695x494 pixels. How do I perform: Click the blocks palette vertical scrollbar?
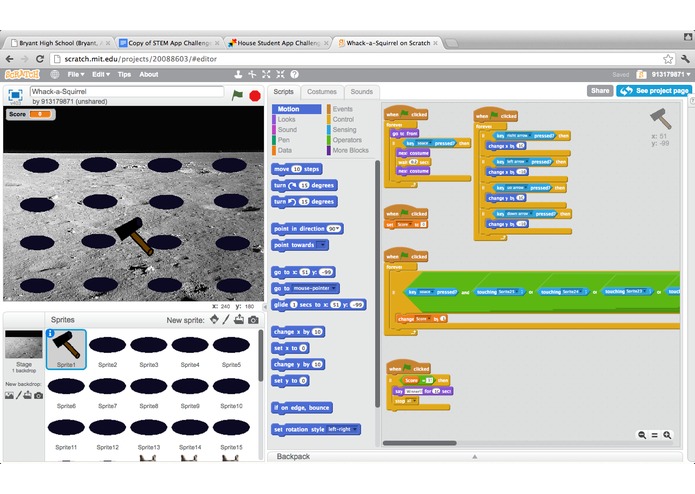377,284
